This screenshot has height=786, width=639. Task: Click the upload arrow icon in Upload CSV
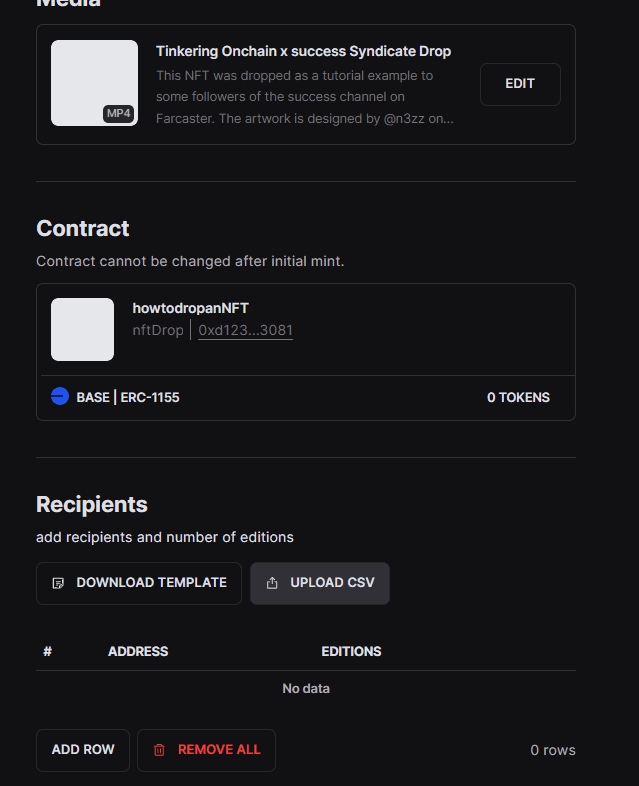tap(272, 583)
